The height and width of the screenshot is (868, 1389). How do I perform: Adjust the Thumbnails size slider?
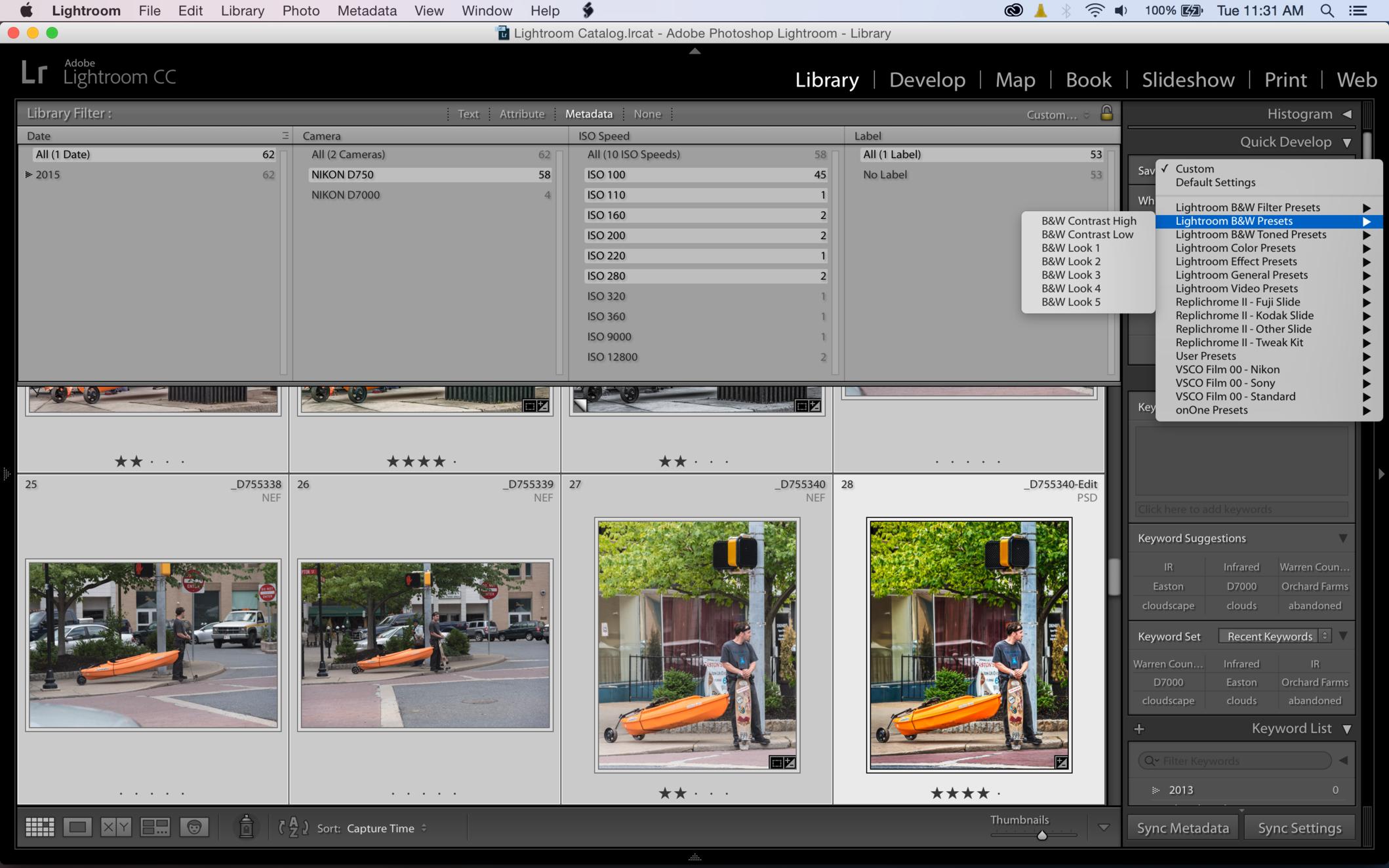pyautogui.click(x=1041, y=835)
